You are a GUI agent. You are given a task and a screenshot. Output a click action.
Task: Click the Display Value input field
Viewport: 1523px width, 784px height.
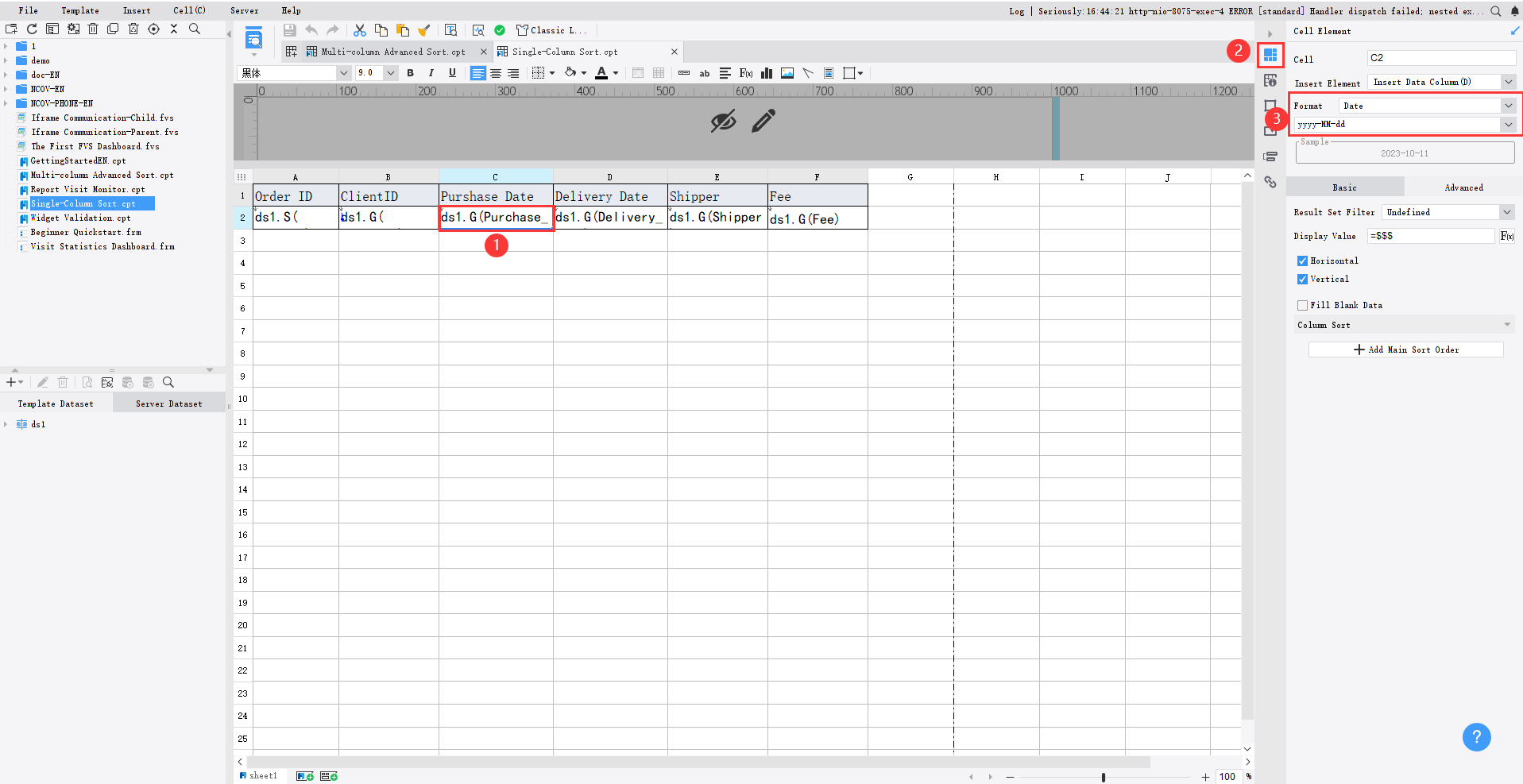point(1430,236)
